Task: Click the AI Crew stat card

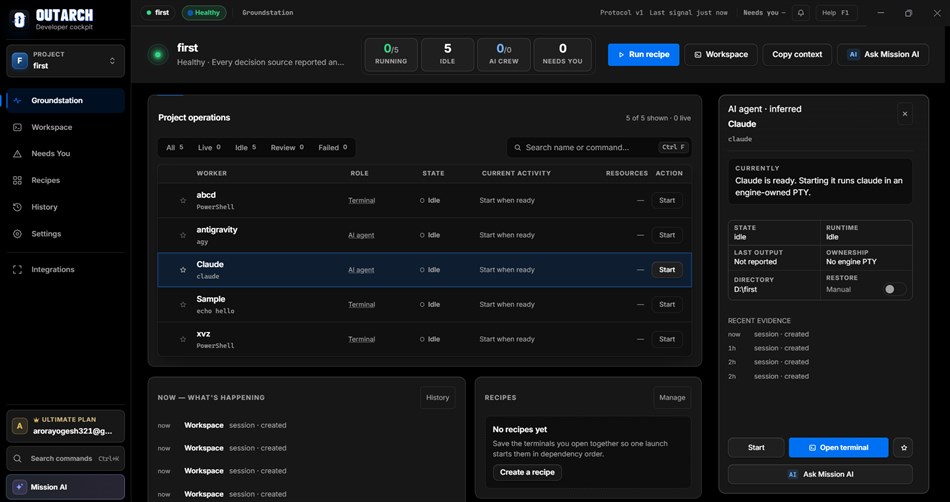Action: [x=503, y=54]
